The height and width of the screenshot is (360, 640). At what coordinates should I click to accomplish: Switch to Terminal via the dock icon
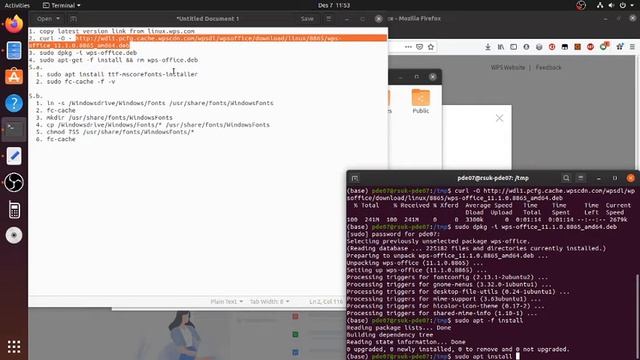point(14,129)
